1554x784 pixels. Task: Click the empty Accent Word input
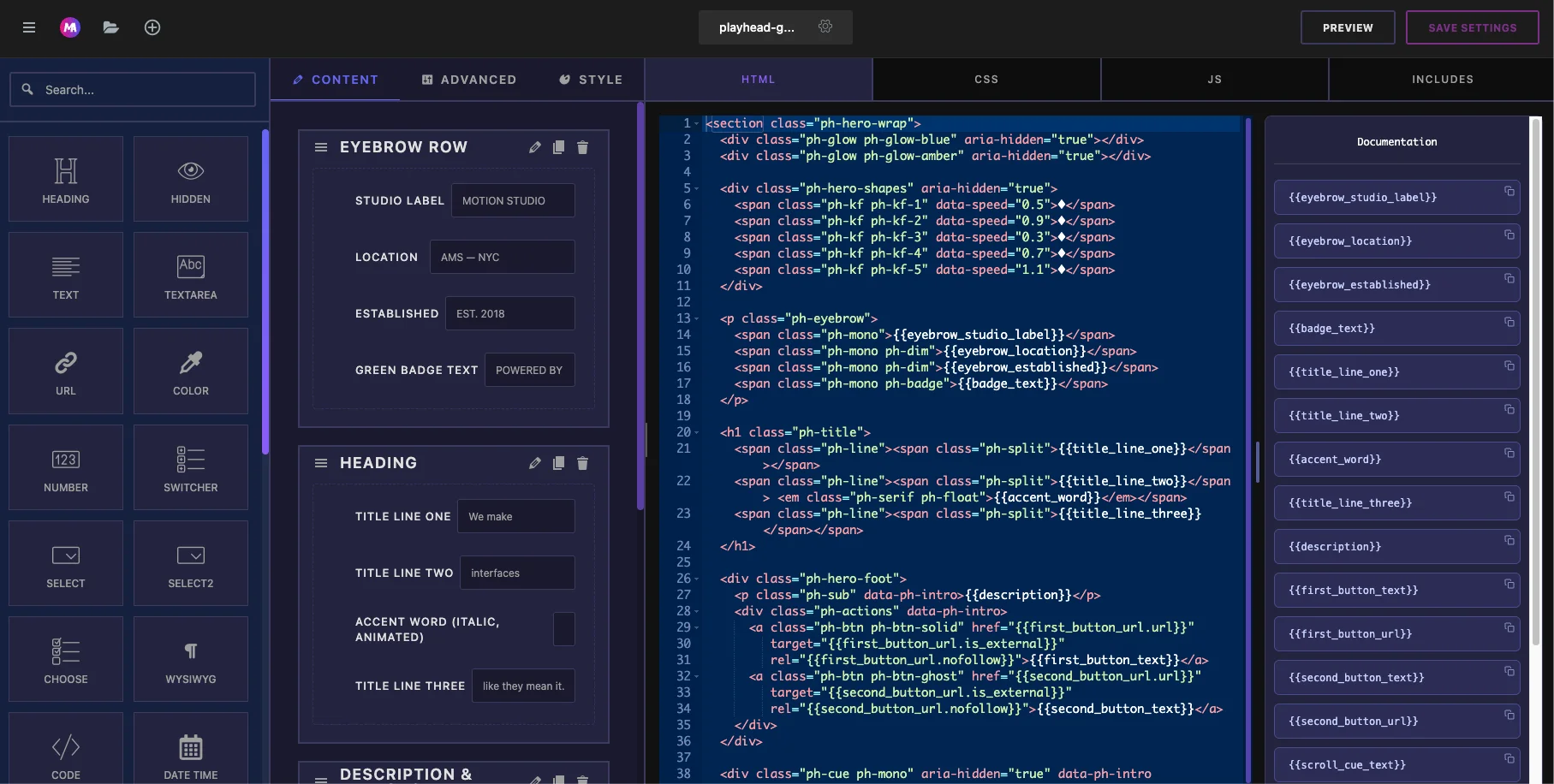564,629
